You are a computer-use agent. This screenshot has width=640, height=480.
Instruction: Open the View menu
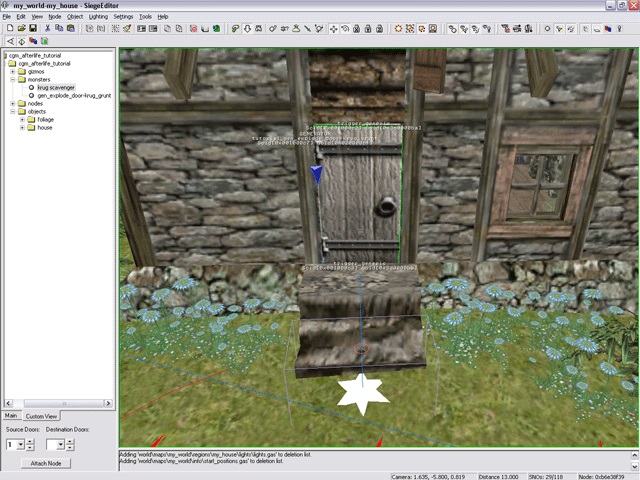(37, 17)
